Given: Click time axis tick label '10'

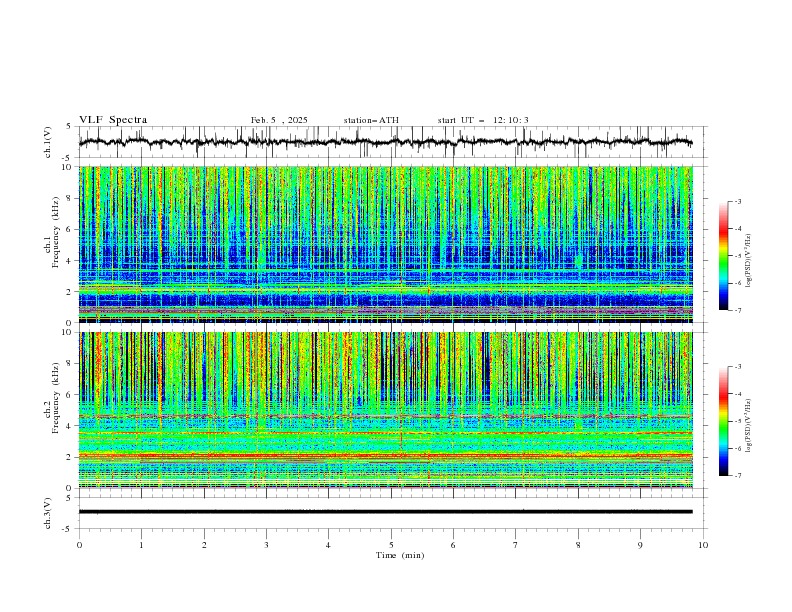Looking at the screenshot, I should (x=703, y=545).
